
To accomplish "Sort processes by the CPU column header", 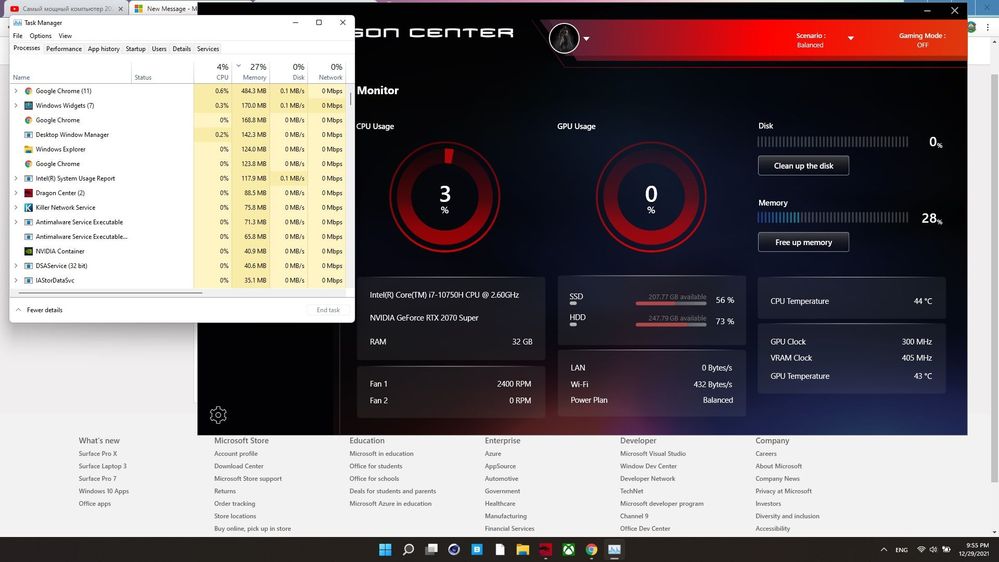I will pyautogui.click(x=213, y=71).
